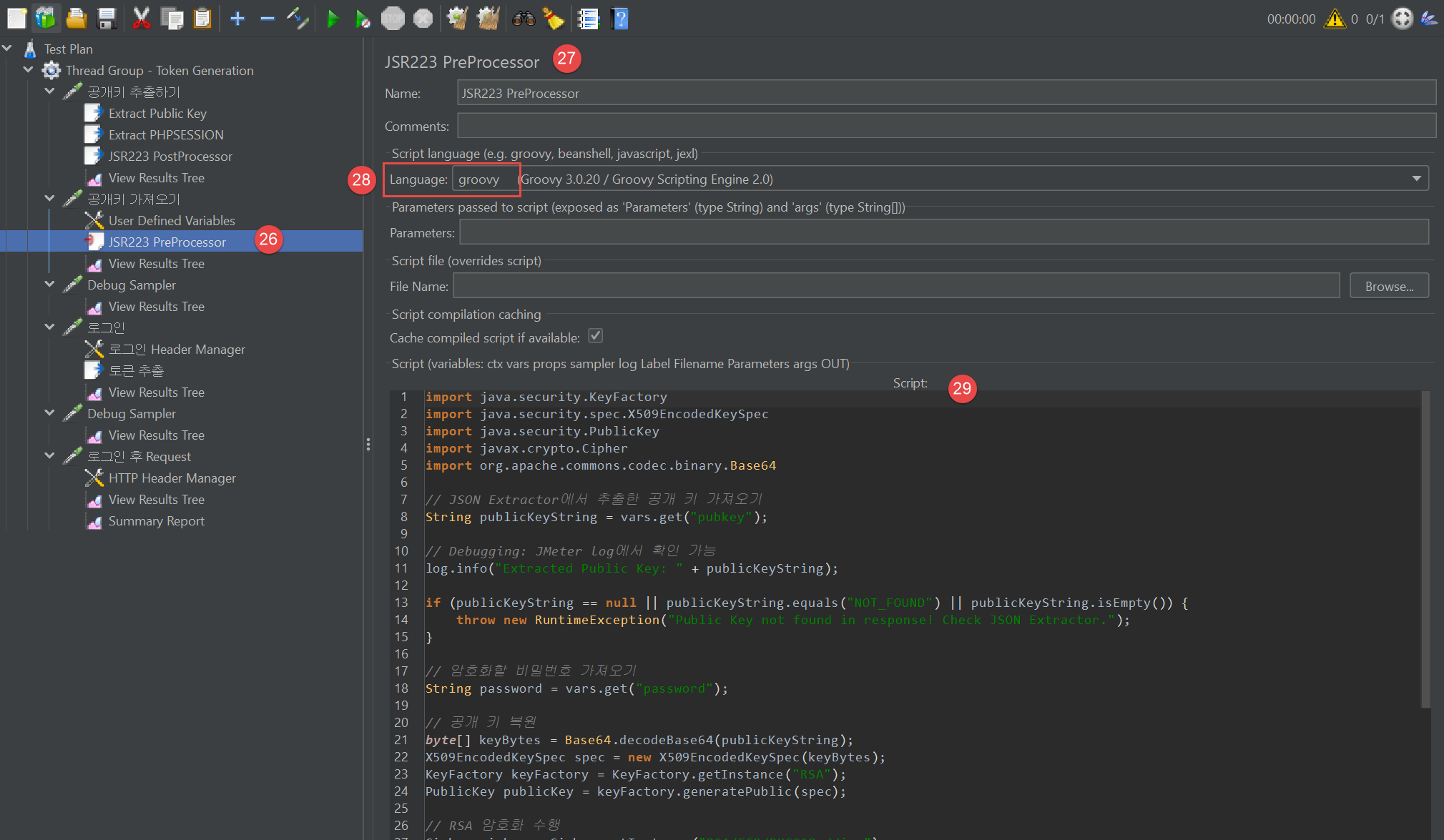Select Summary Report tree item
The image size is (1444, 840).
[x=156, y=520]
